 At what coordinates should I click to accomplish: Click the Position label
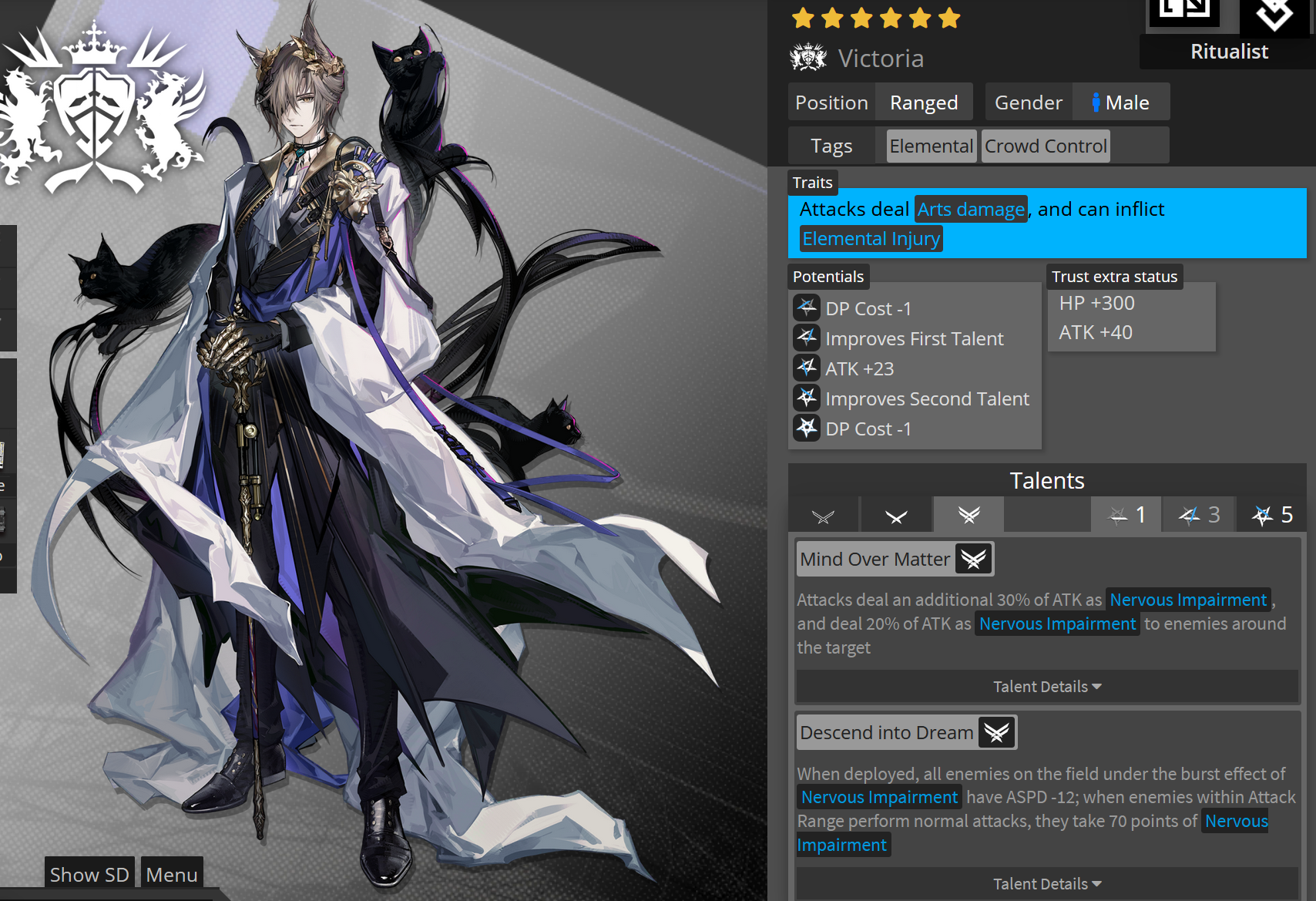(831, 103)
